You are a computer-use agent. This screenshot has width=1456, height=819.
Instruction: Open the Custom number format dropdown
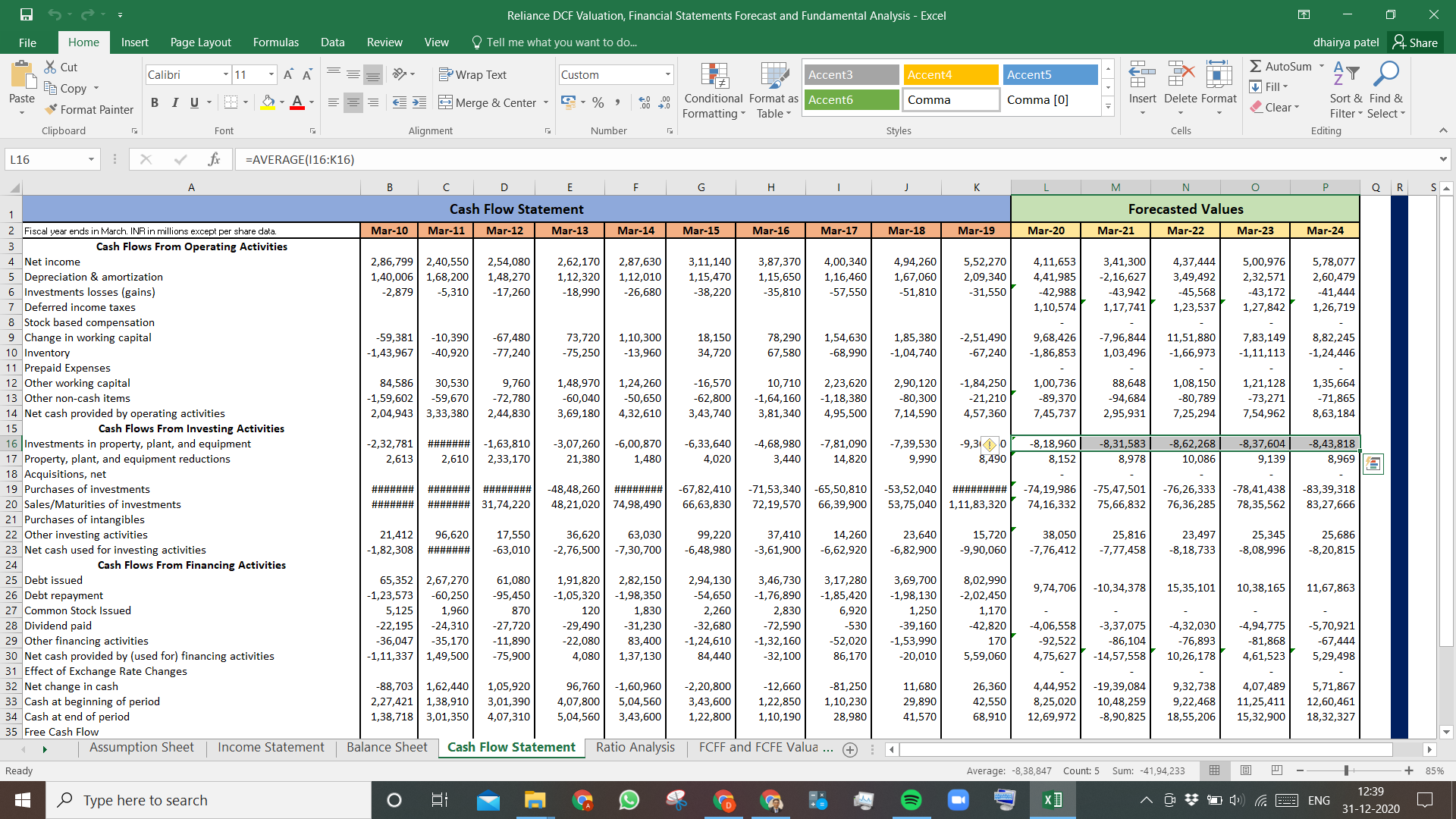click(667, 74)
